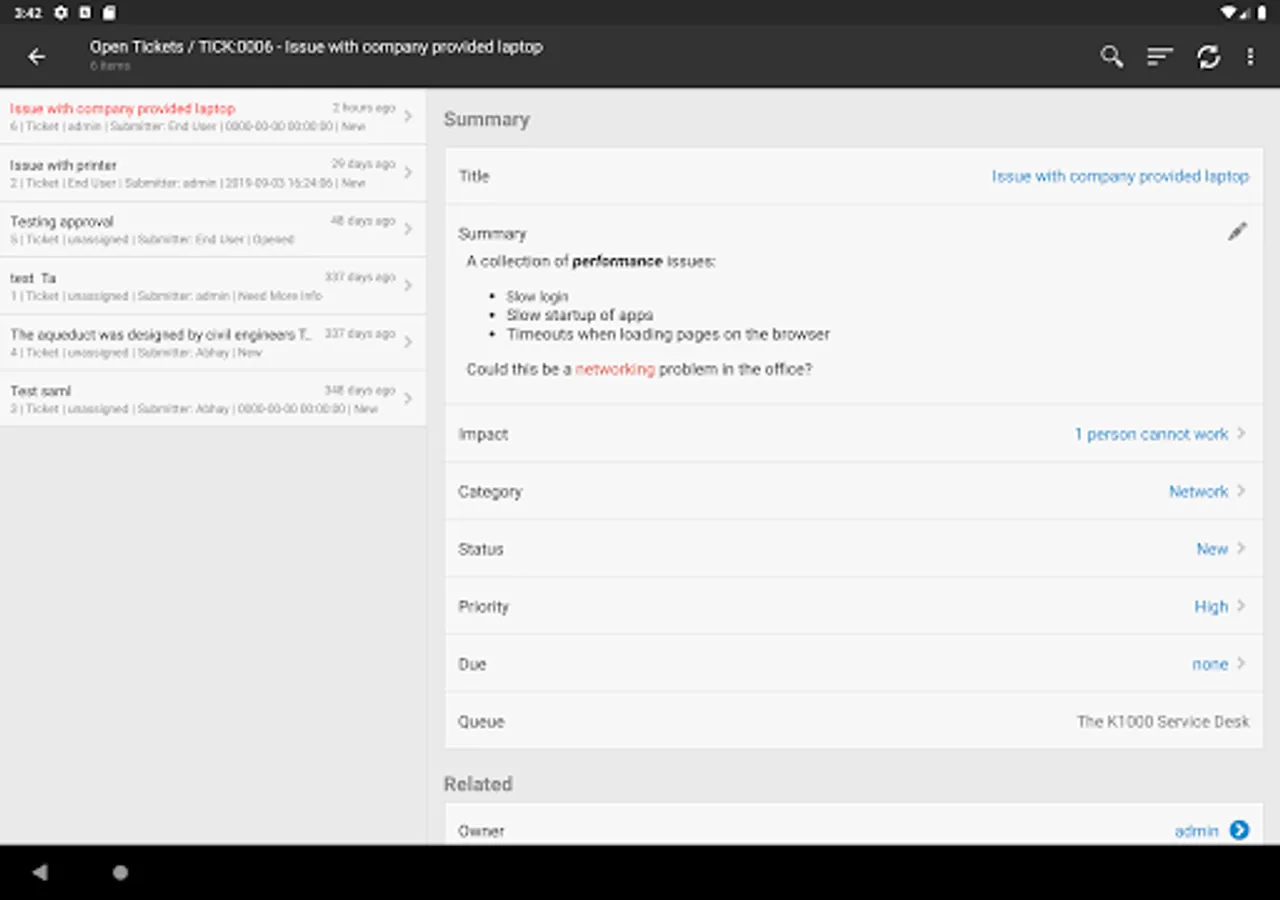The width and height of the screenshot is (1280, 900).
Task: Open the sort/filter lines icon
Action: pos(1160,57)
